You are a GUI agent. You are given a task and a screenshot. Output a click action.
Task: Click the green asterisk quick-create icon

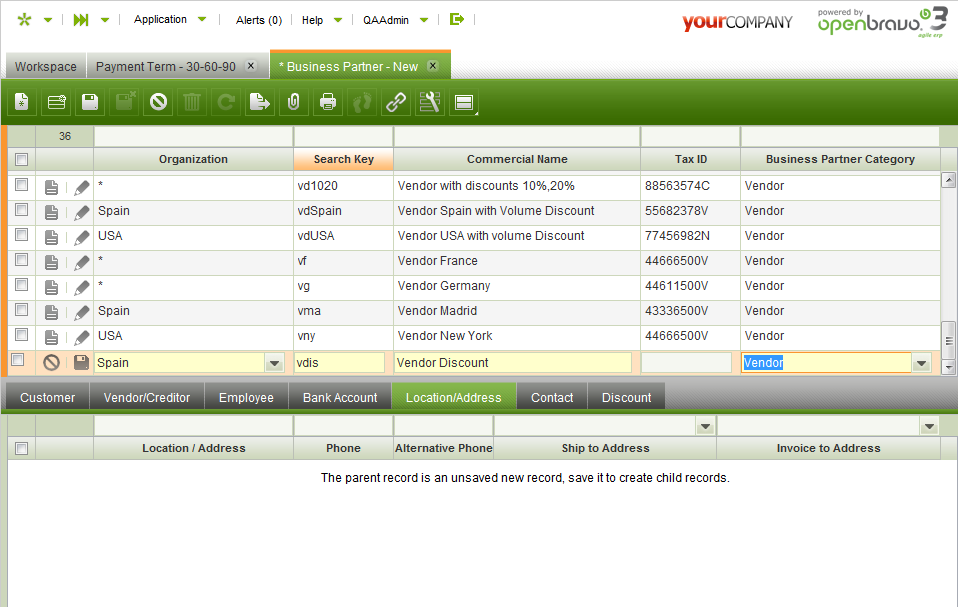coord(24,20)
